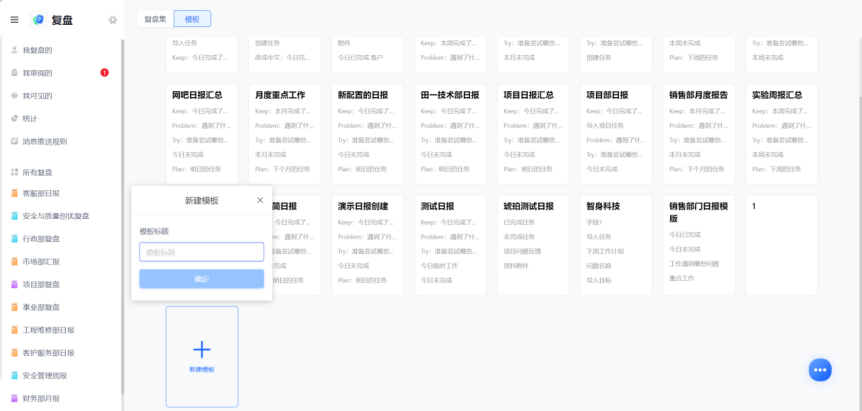Click the orange icon beside 市场部汇报
Viewport: 862px width, 411px height.
coord(14,262)
